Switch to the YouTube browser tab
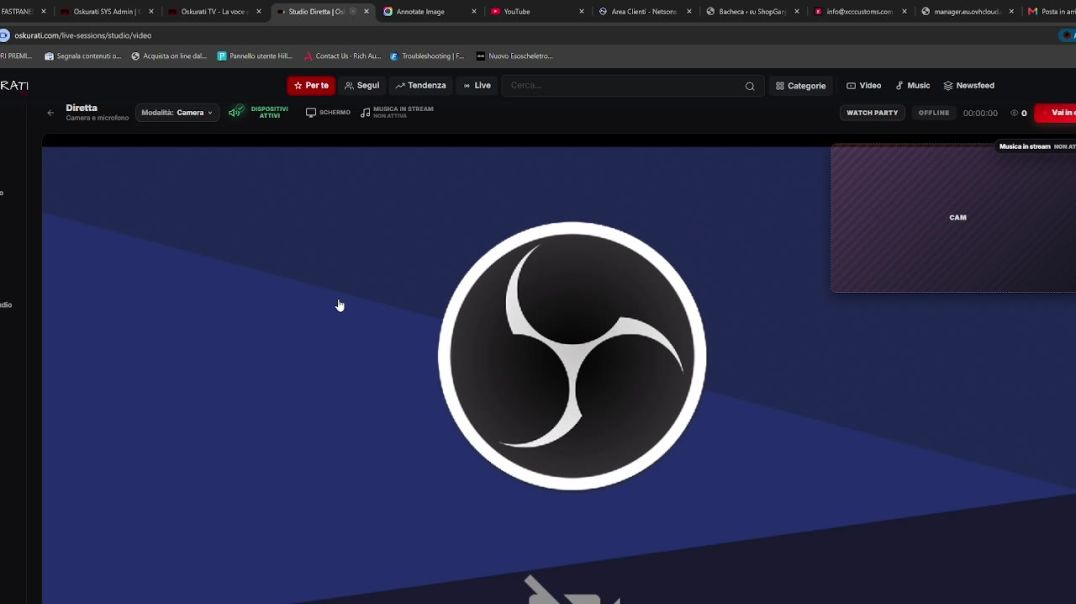 pos(537,12)
